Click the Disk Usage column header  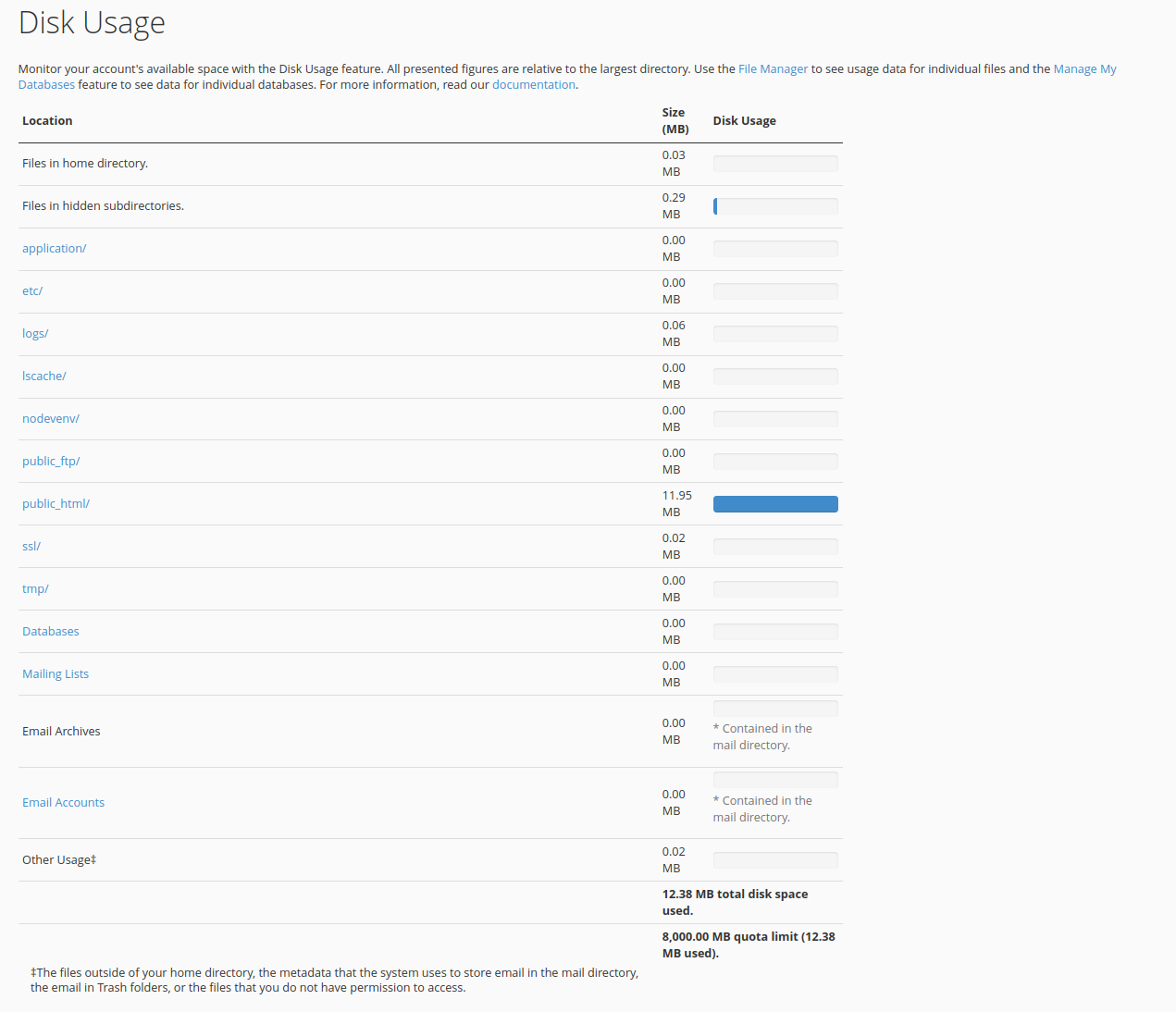coord(744,121)
